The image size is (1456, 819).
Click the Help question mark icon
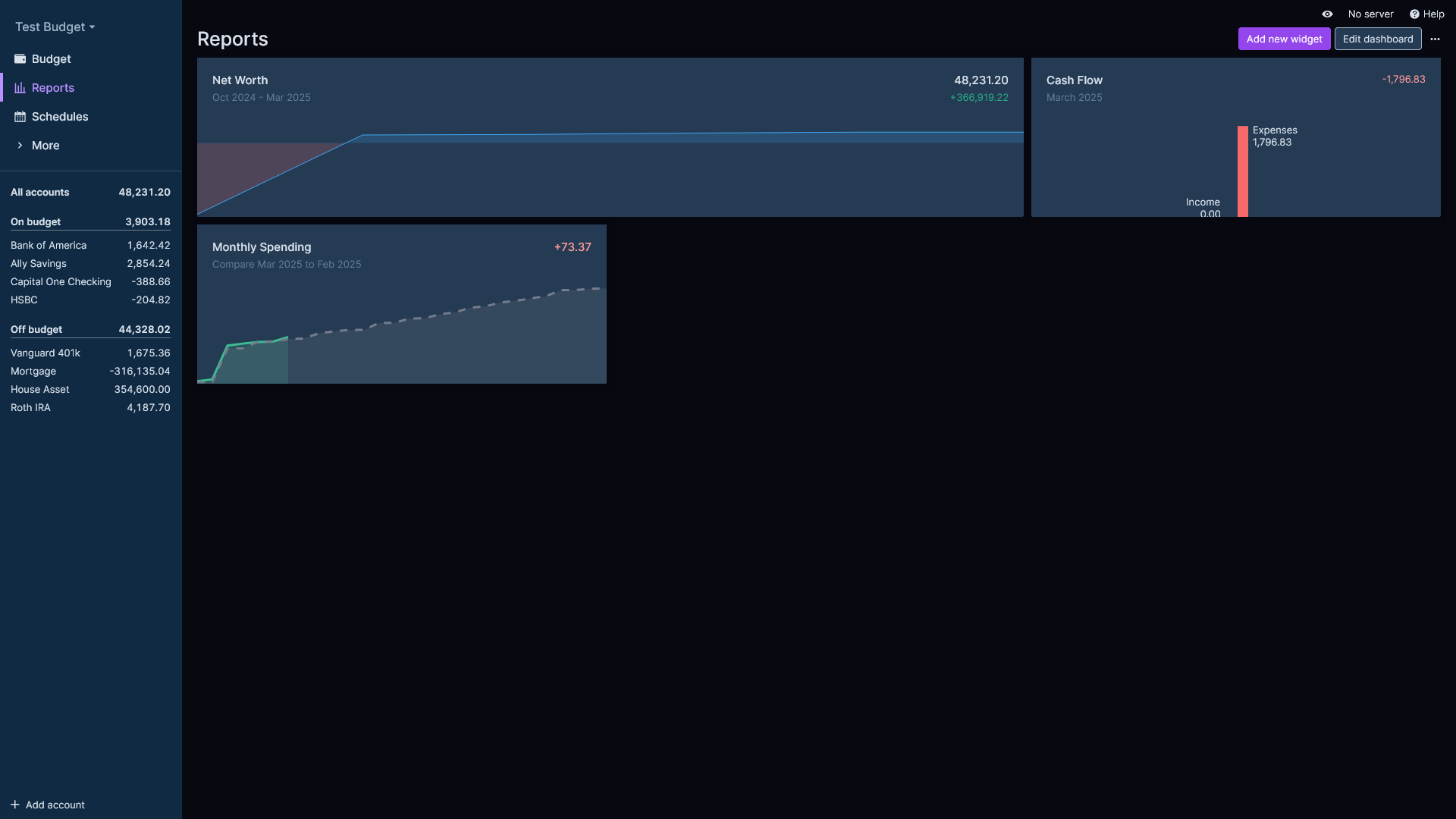pos(1414,14)
